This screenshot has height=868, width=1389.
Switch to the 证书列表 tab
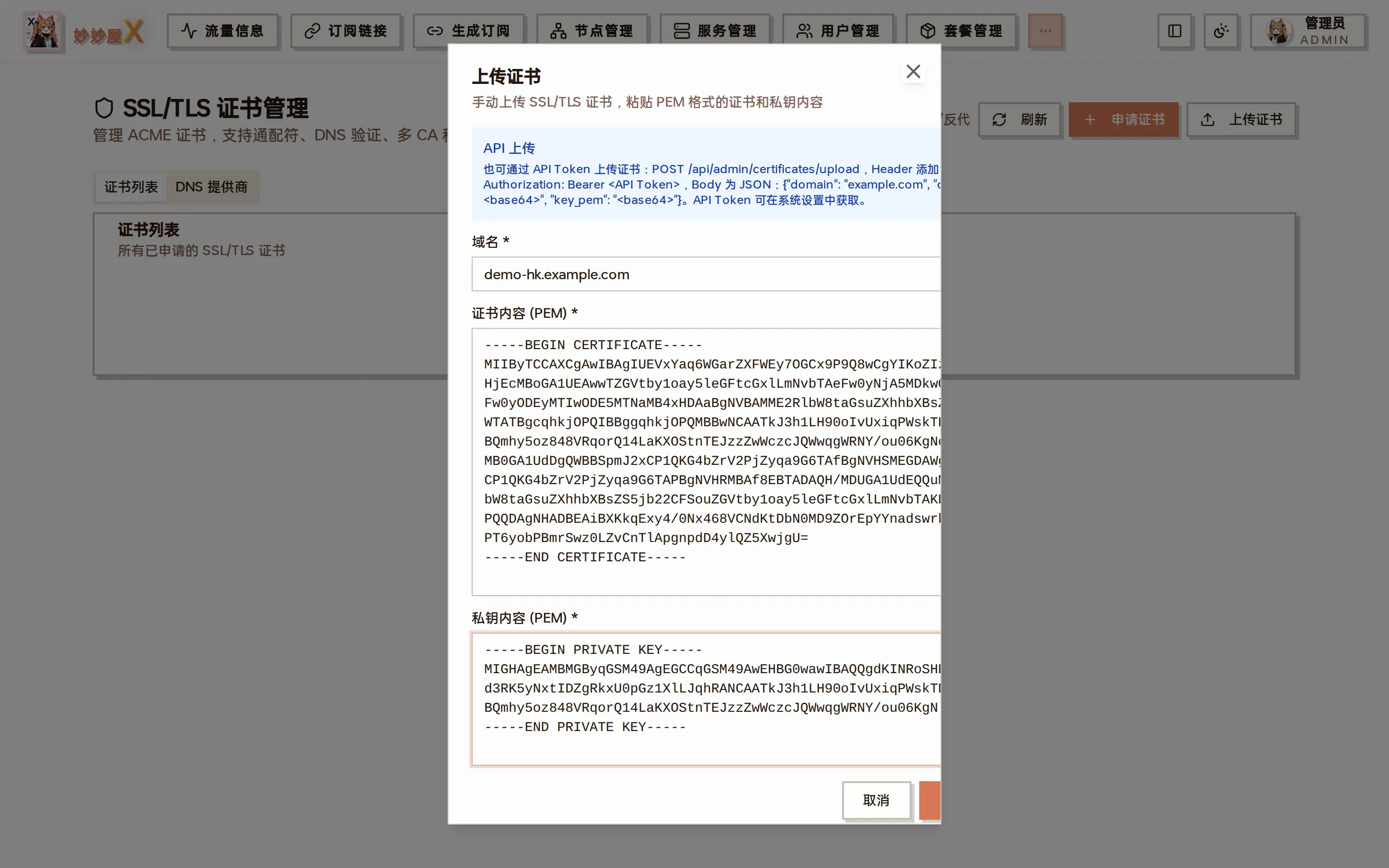(x=131, y=187)
